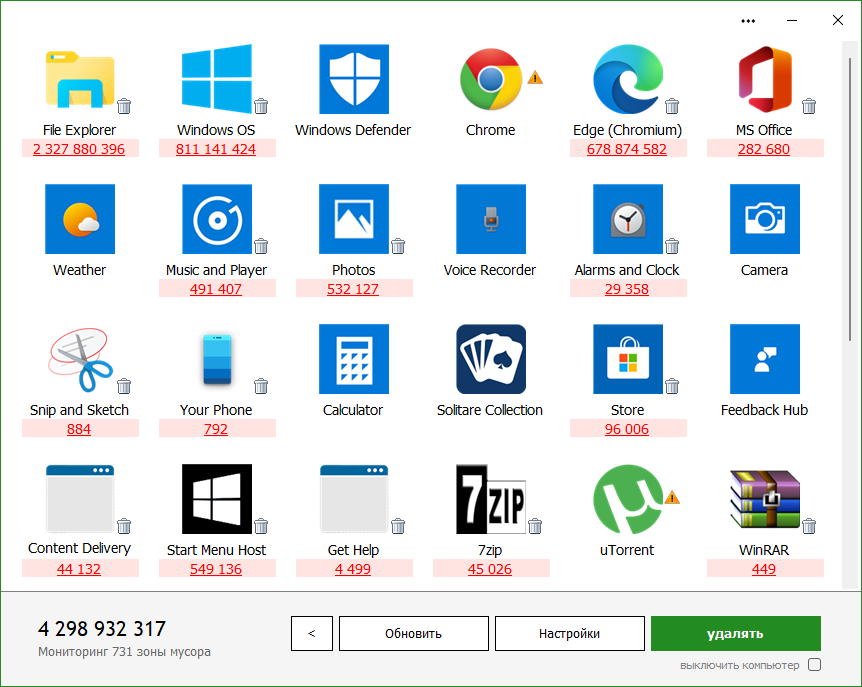Click the trash bin beside 7zip
The image size is (862, 687).
pyautogui.click(x=535, y=526)
